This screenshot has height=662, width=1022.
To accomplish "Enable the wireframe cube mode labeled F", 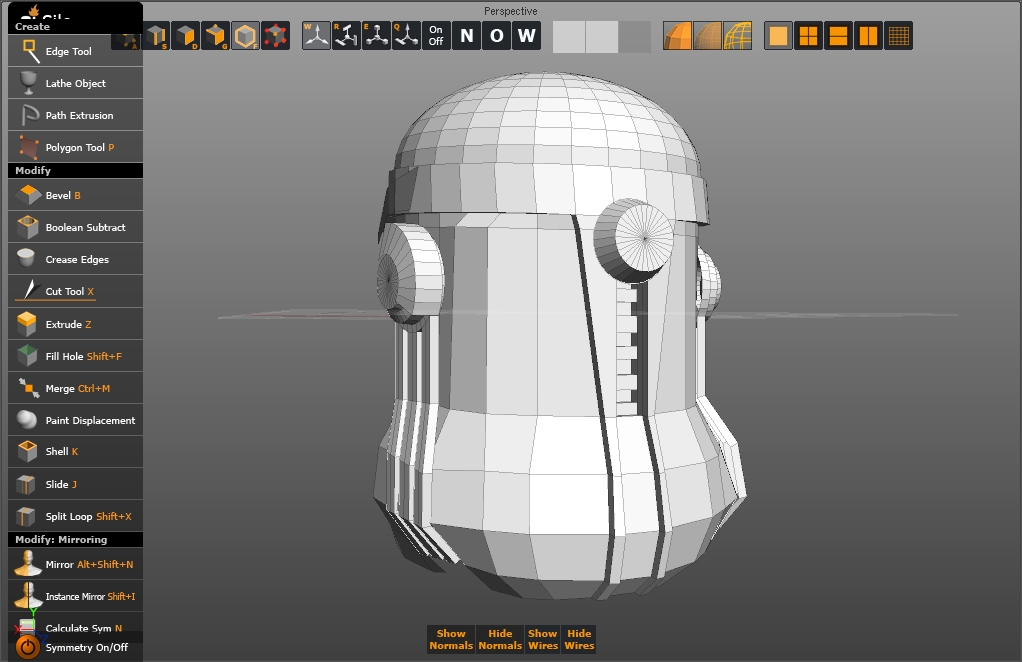I will click(x=246, y=36).
